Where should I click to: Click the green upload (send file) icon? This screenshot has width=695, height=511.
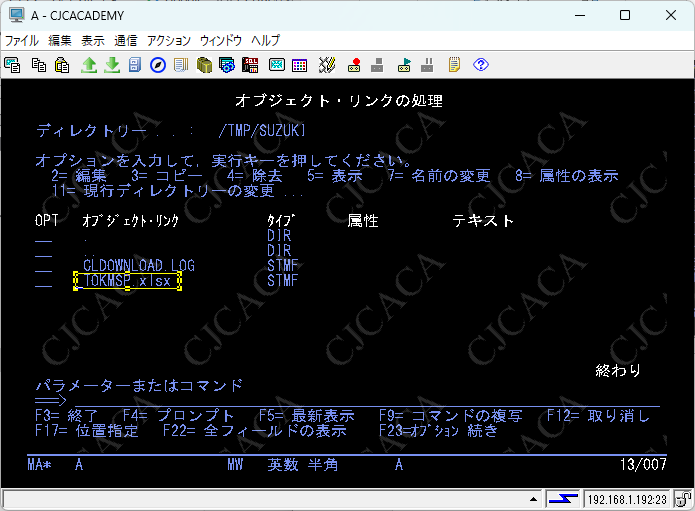pos(89,65)
